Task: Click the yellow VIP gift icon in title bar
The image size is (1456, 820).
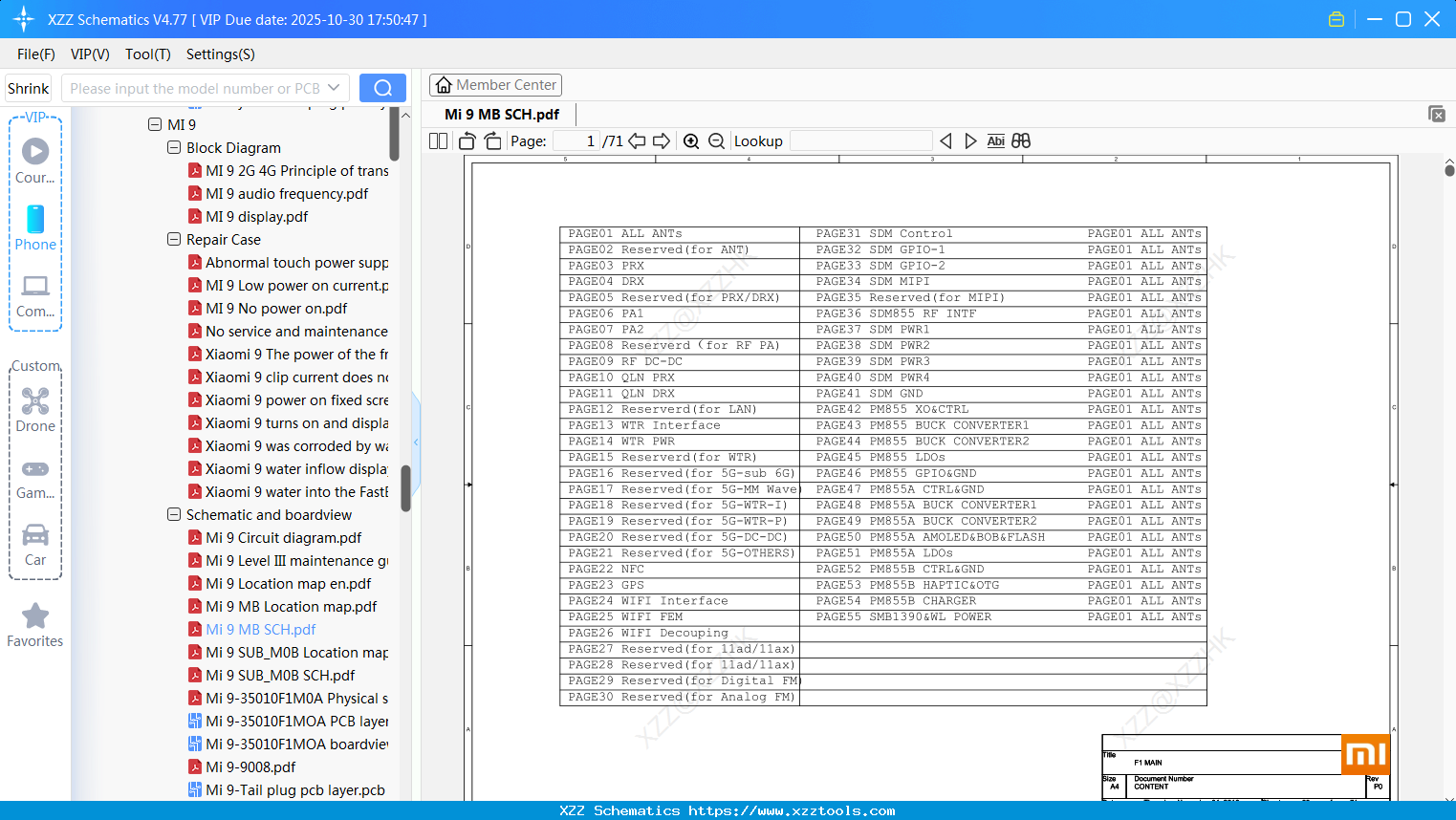Action: click(1336, 19)
